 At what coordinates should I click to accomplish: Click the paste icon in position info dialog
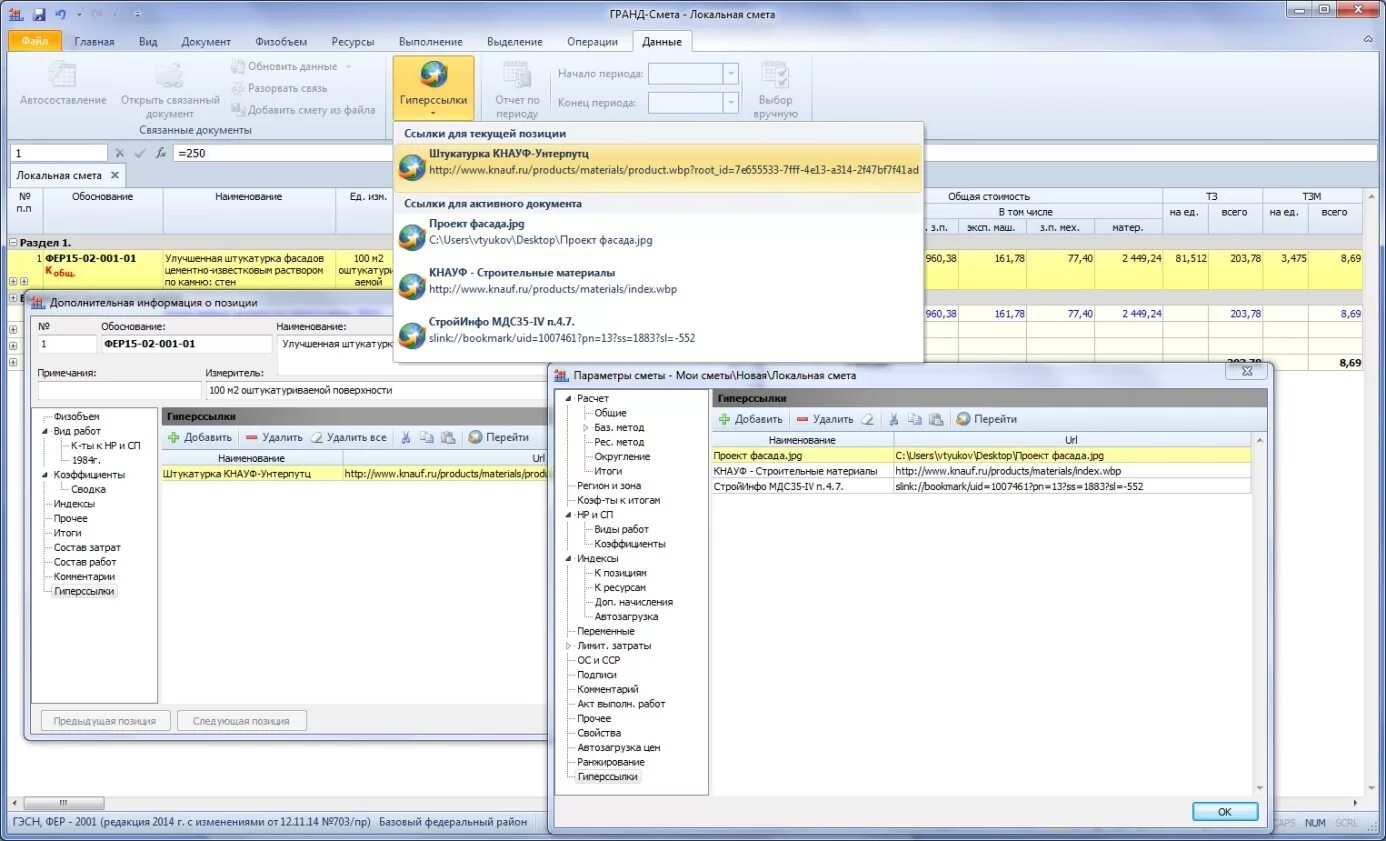pos(448,437)
